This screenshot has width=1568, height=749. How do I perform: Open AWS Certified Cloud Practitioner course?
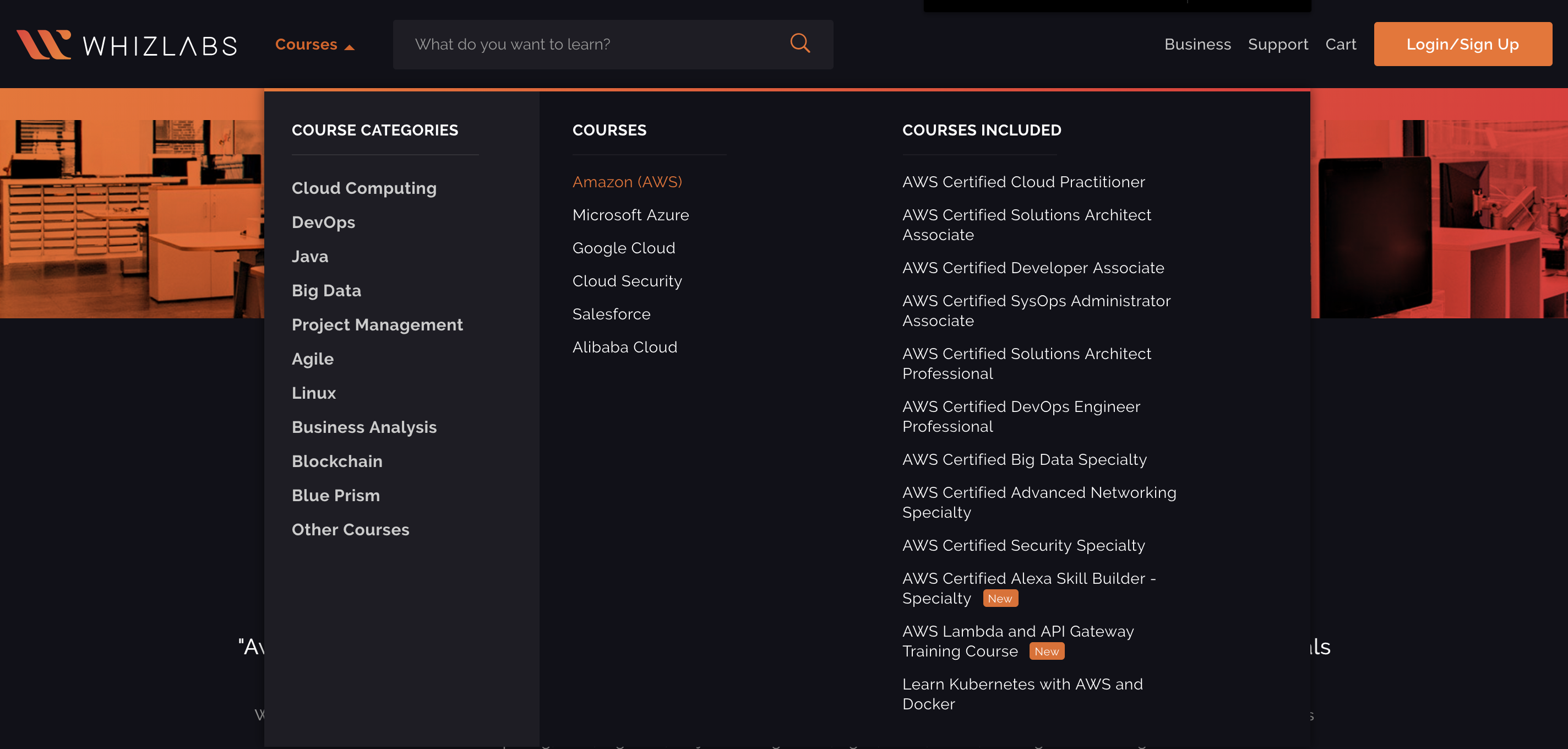point(1022,182)
